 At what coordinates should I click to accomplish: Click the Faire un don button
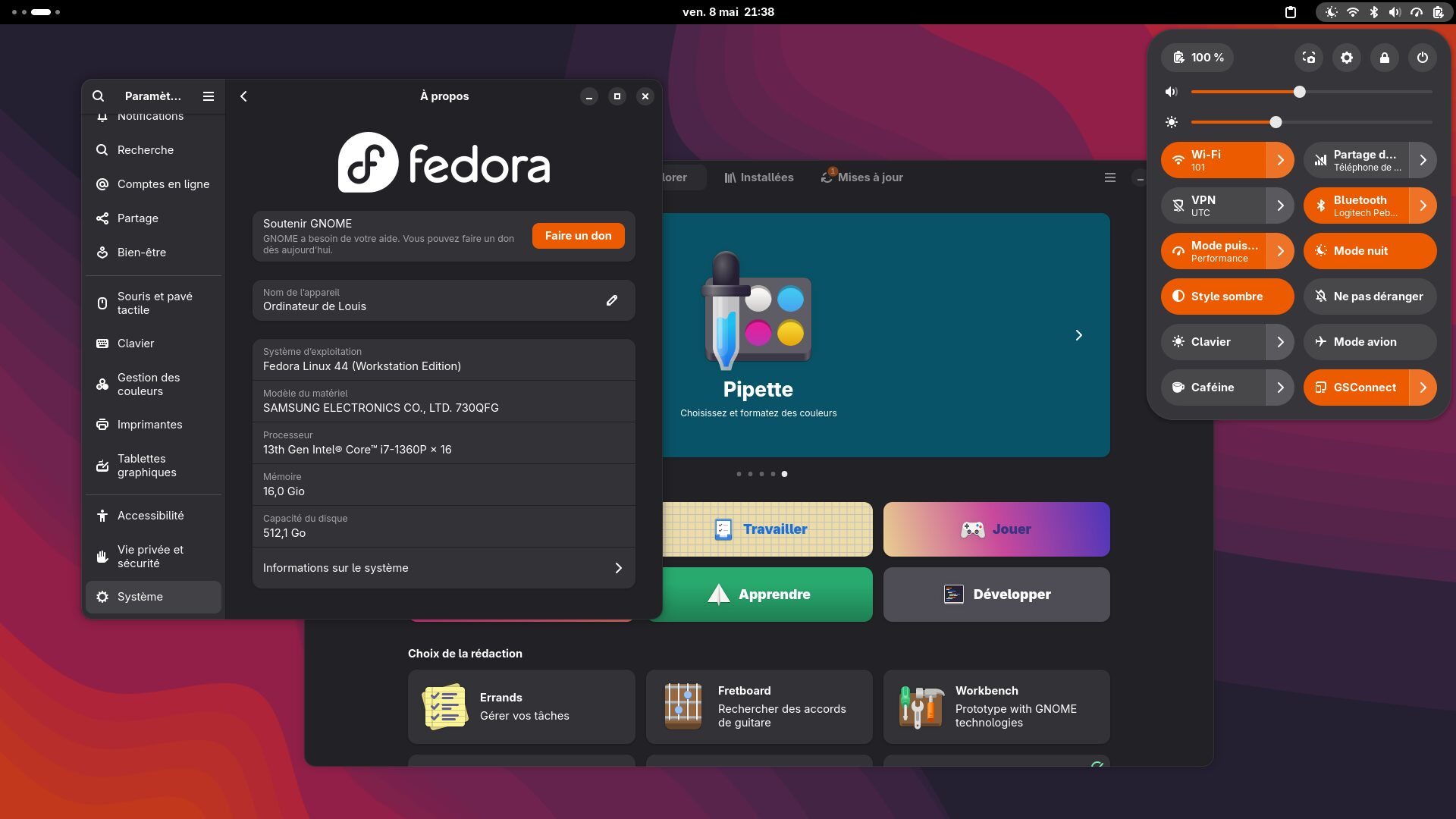click(578, 236)
